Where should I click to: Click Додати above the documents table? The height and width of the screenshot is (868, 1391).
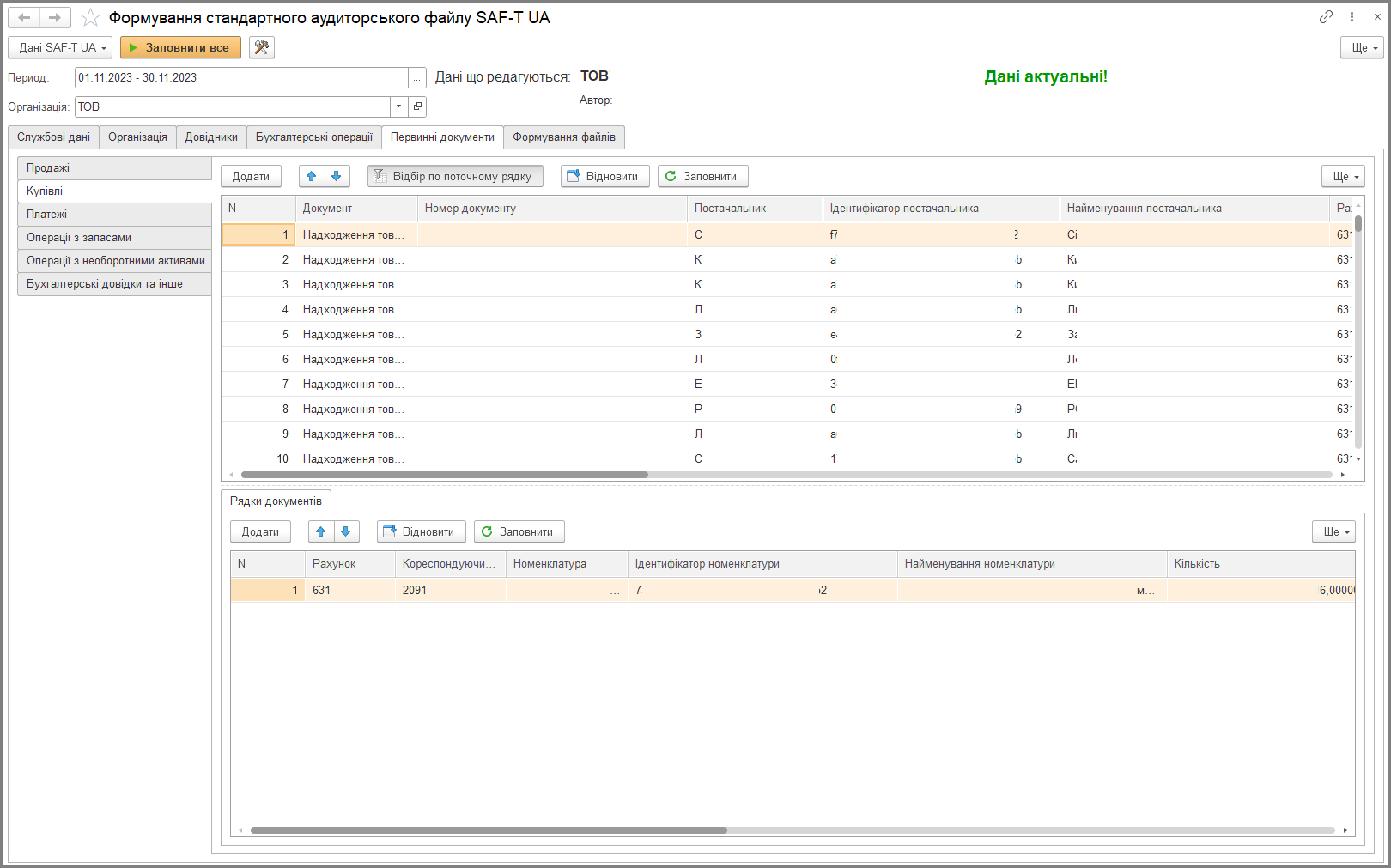tap(252, 176)
